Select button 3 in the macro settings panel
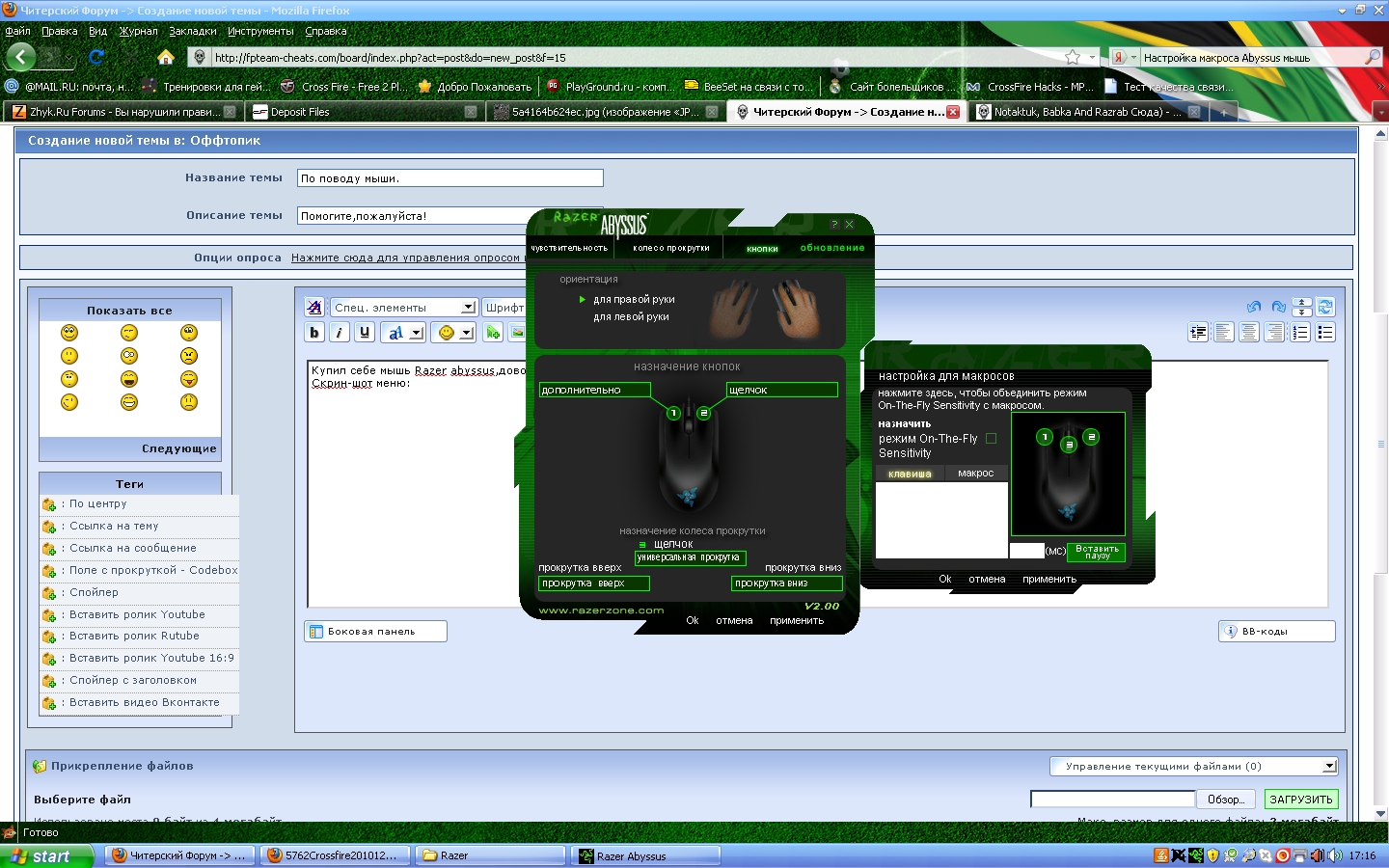The height and width of the screenshot is (868, 1389). (1069, 445)
